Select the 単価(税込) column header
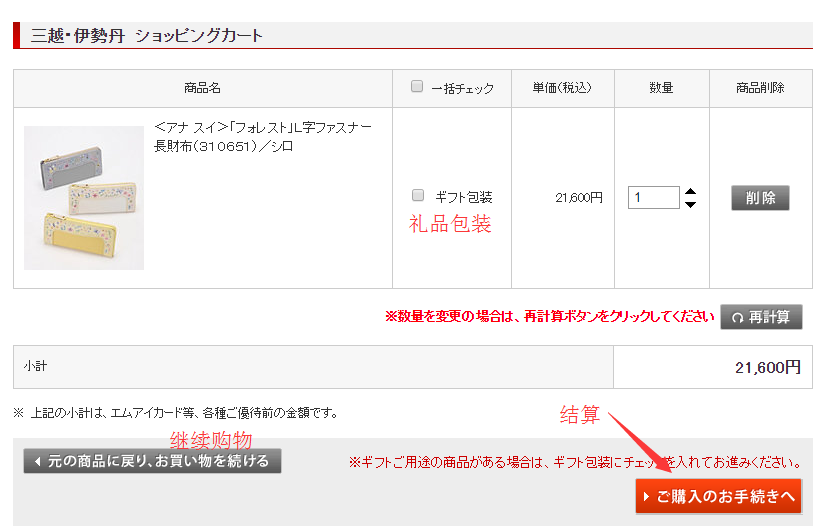This screenshot has width=818, height=529. (x=562, y=88)
